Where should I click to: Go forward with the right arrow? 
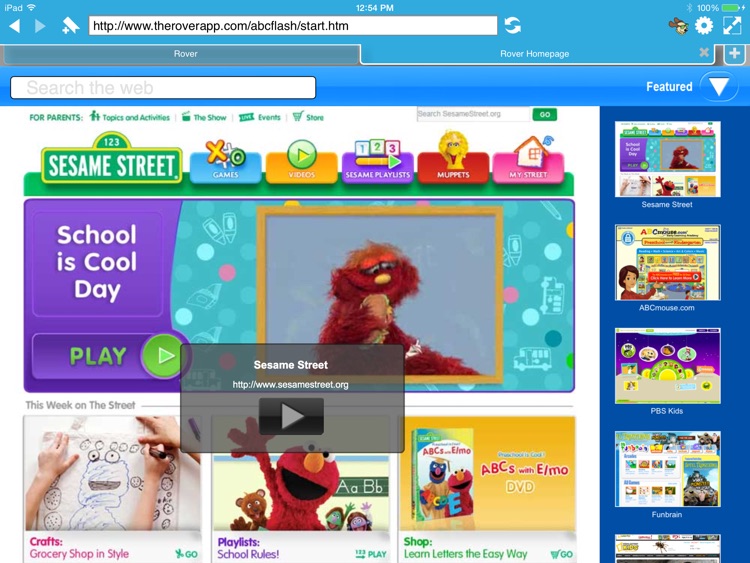pyautogui.click(x=40, y=26)
